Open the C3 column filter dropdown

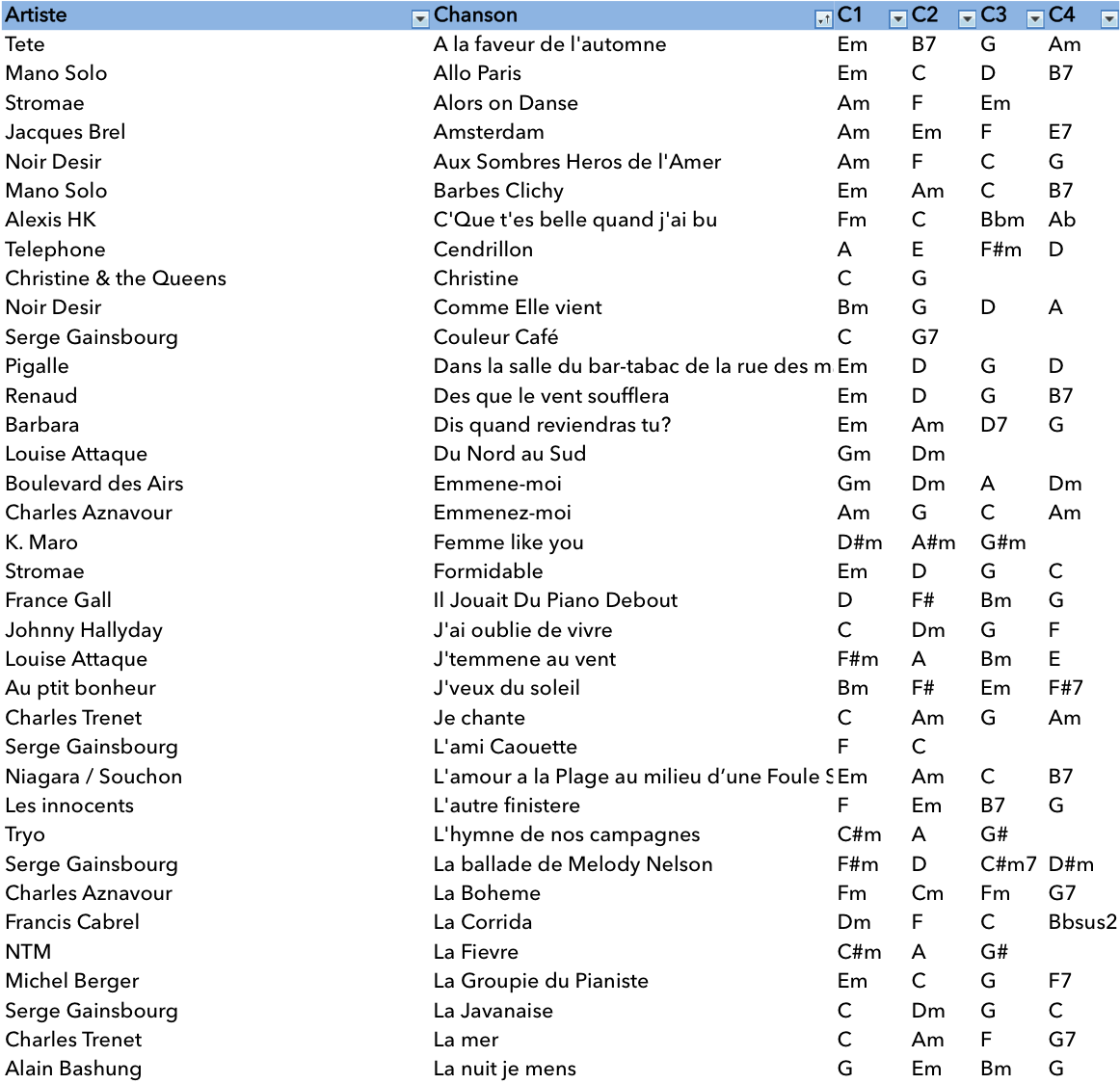[x=1034, y=19]
